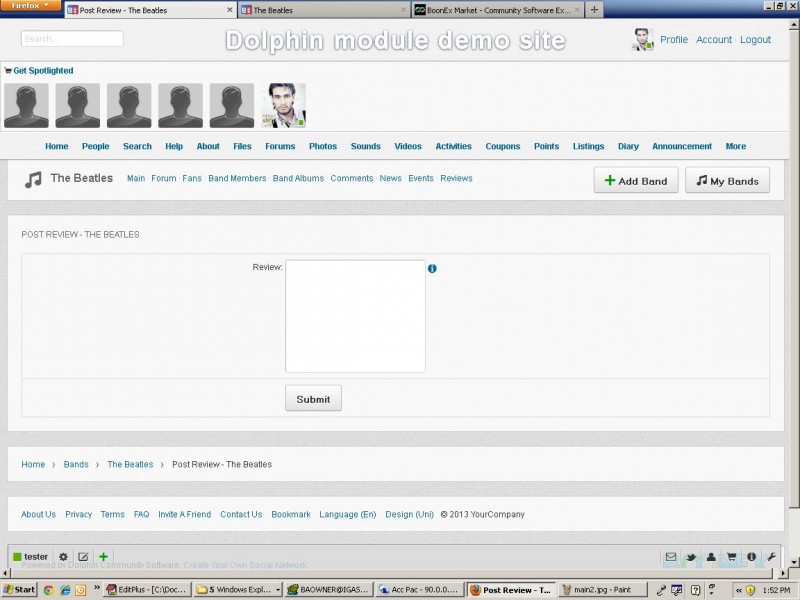Click the info circle icon in bottom bar
The image size is (800, 600).
pos(751,557)
